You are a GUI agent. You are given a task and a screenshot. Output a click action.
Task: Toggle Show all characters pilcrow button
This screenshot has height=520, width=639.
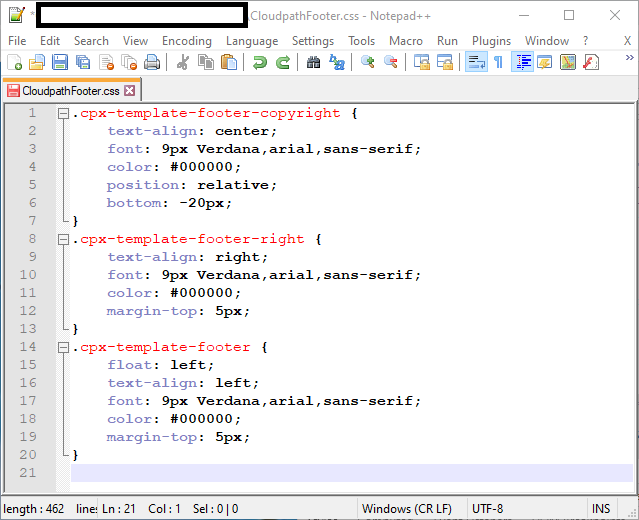click(498, 62)
